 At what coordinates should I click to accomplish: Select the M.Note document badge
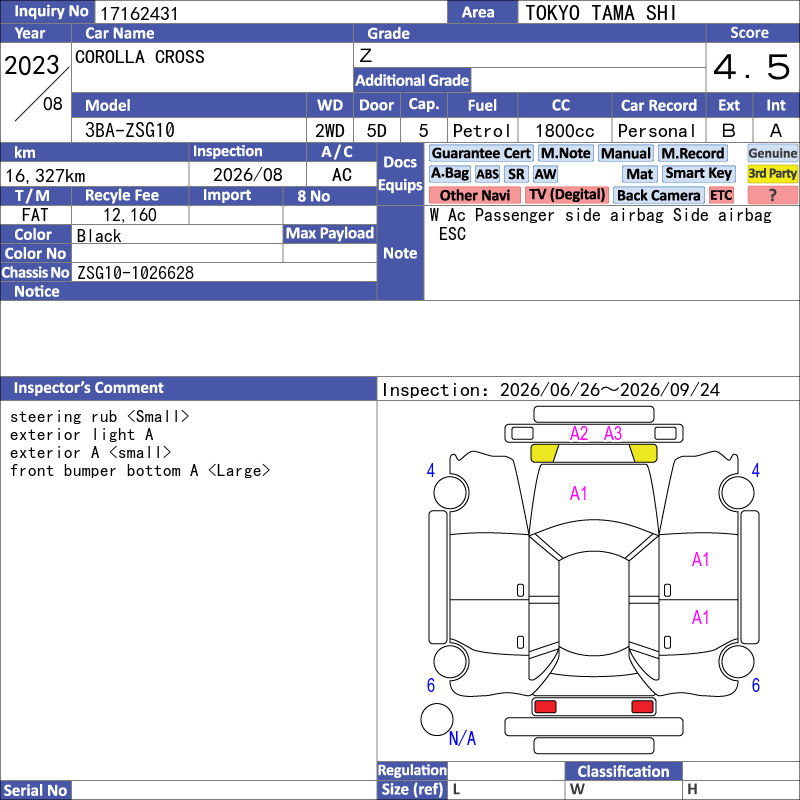[565, 153]
